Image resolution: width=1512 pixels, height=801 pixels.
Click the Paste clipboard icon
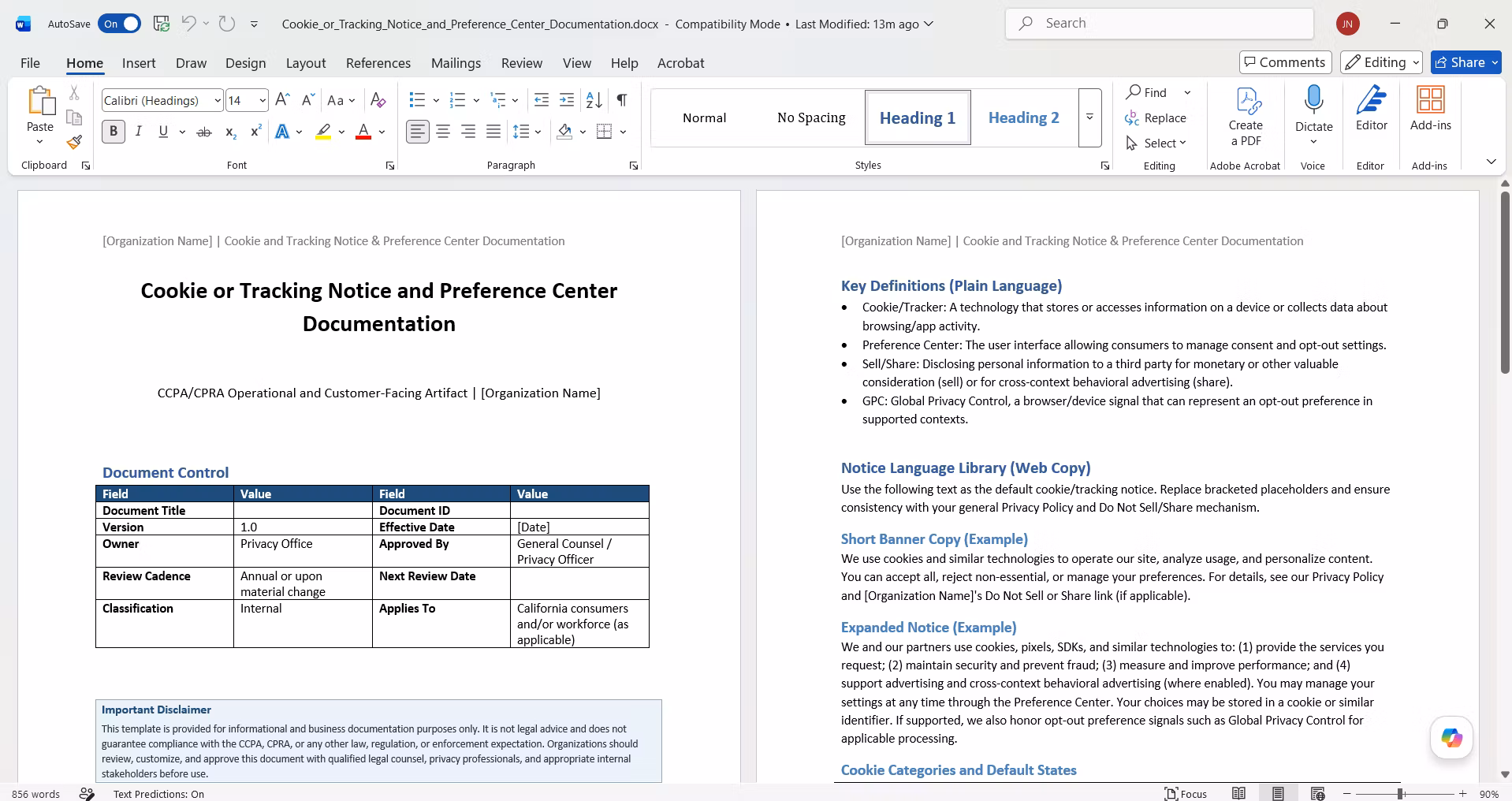[x=40, y=102]
